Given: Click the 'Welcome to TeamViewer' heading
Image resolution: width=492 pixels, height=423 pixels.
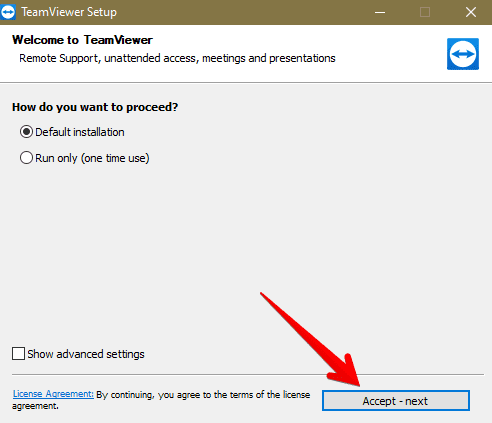Looking at the screenshot, I should pos(82,40).
